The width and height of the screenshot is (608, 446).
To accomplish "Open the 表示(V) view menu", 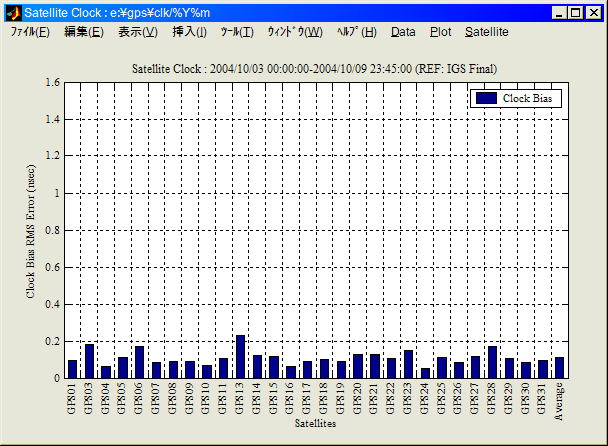I will (x=137, y=32).
